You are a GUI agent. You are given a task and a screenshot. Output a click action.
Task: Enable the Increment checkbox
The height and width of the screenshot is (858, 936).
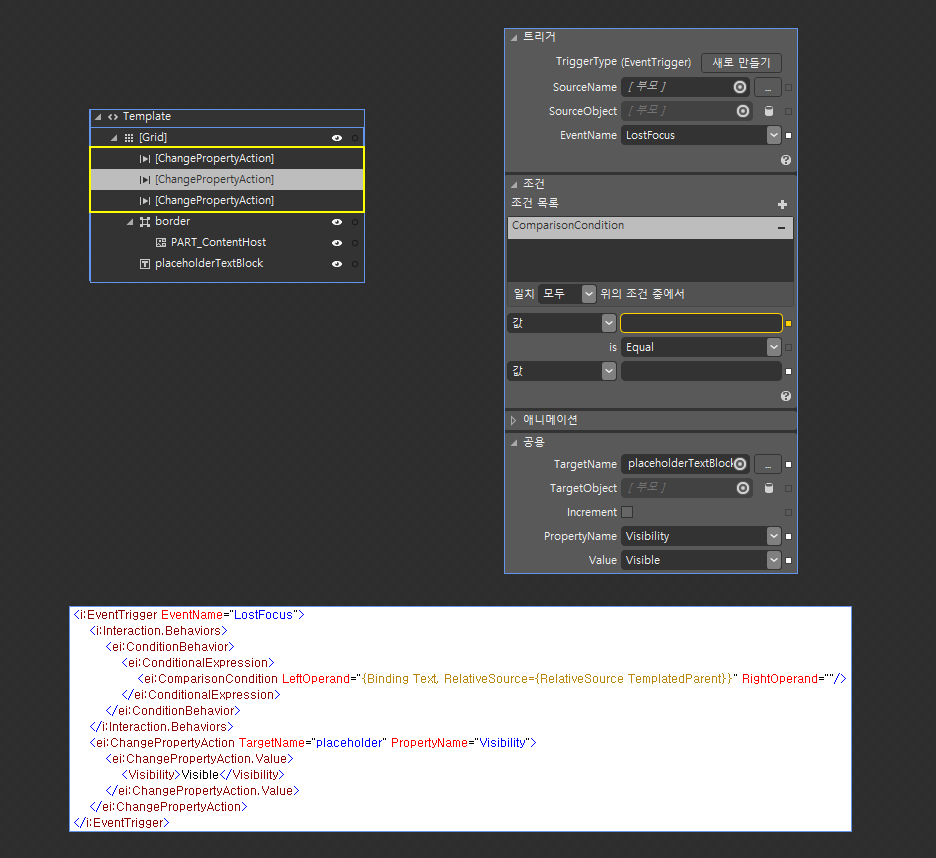point(628,511)
